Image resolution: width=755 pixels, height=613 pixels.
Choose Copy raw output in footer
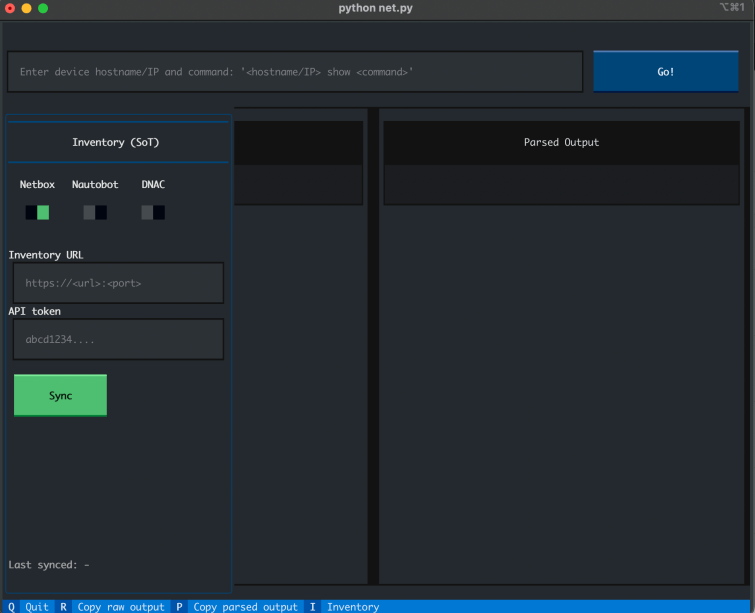click(x=120, y=606)
